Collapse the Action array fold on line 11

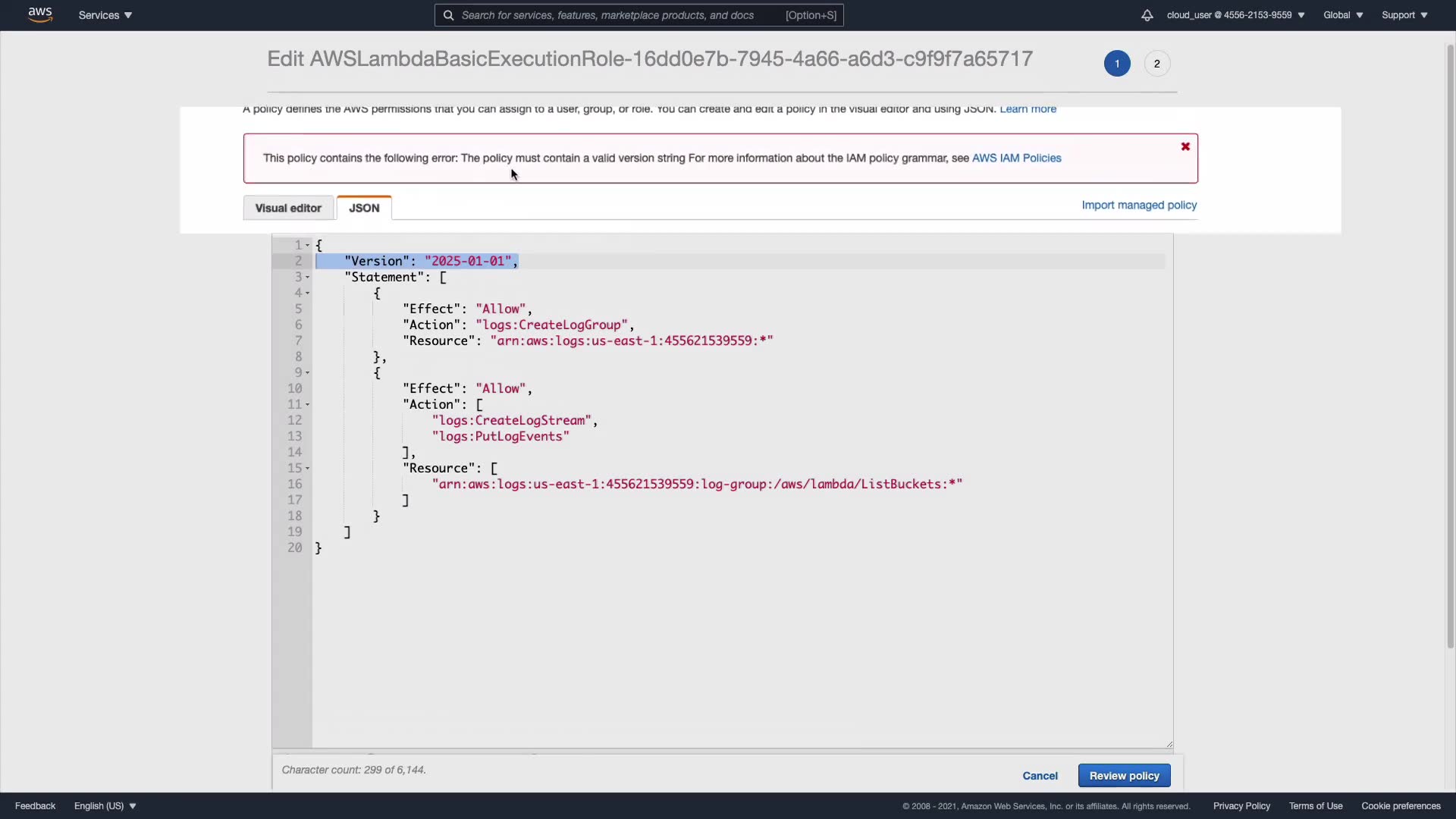307,404
